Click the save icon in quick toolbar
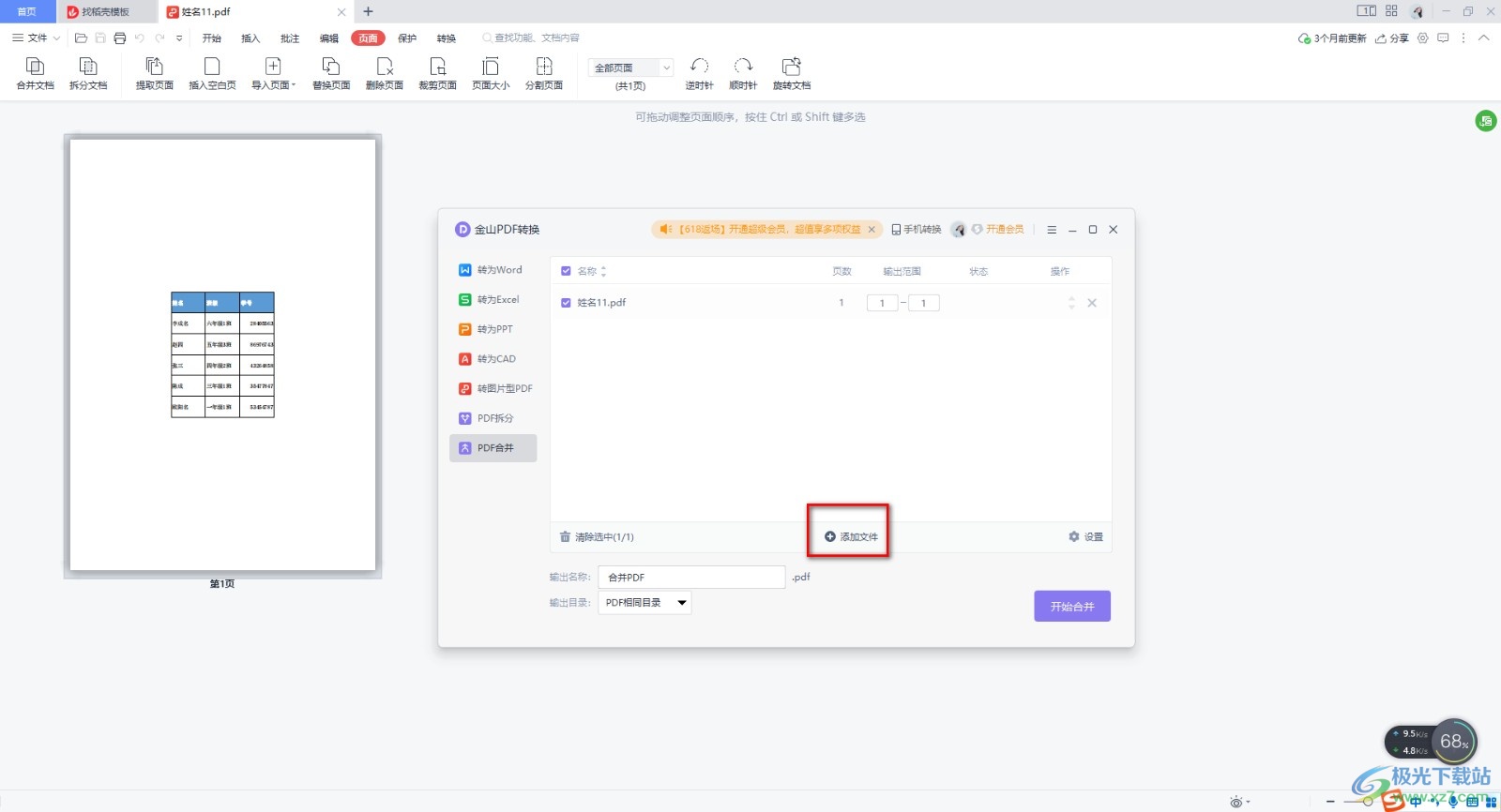This screenshot has height=812, width=1501. [x=100, y=38]
